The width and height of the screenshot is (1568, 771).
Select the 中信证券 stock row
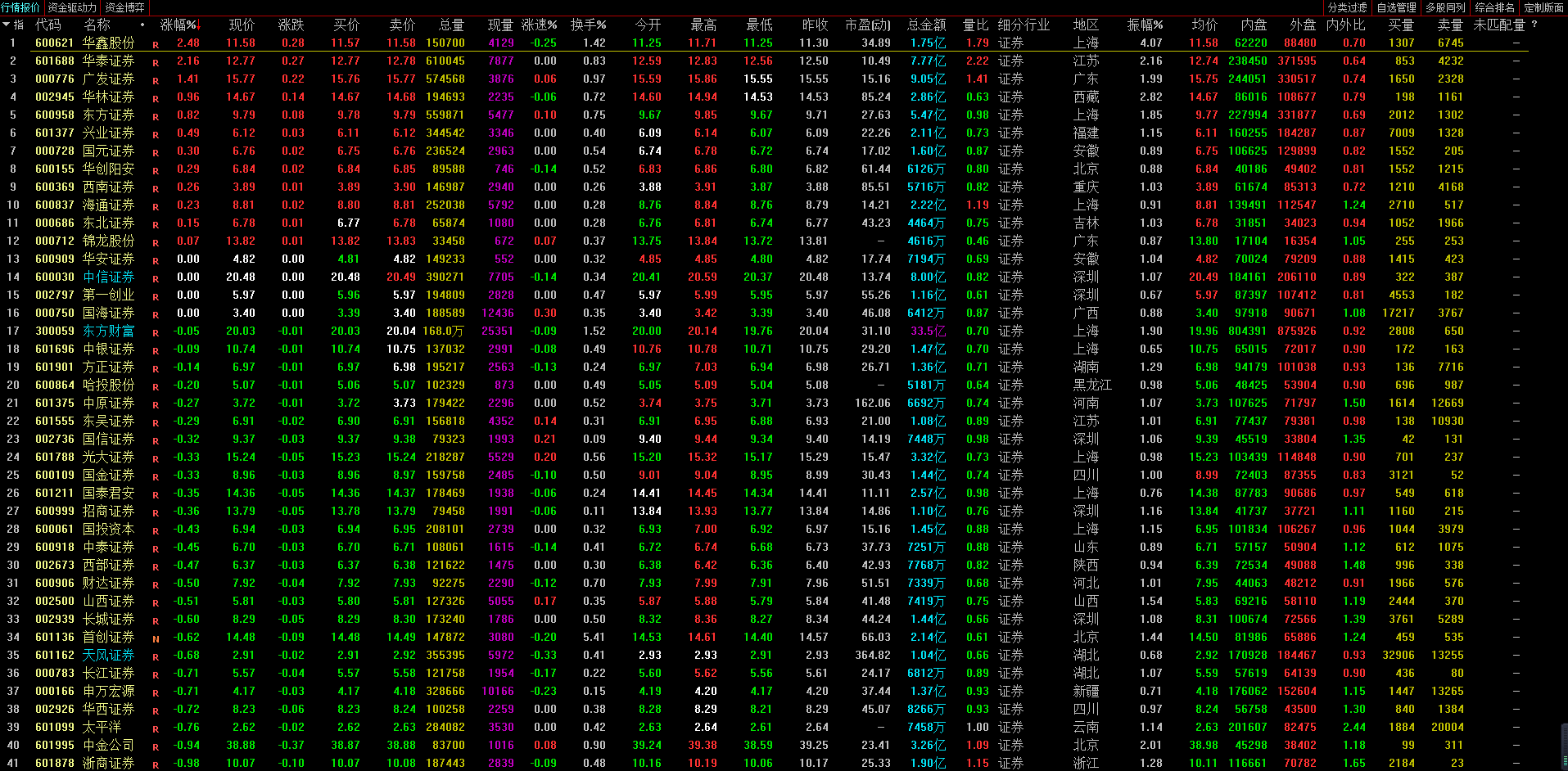[108, 277]
